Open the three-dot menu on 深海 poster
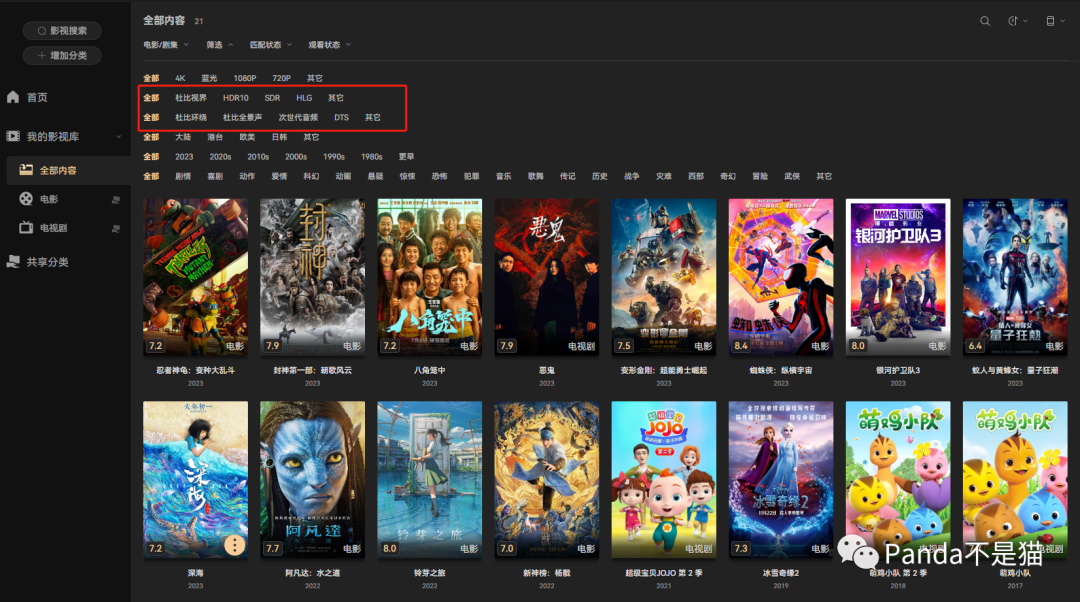Viewport: 1080px width, 602px height. (x=234, y=546)
